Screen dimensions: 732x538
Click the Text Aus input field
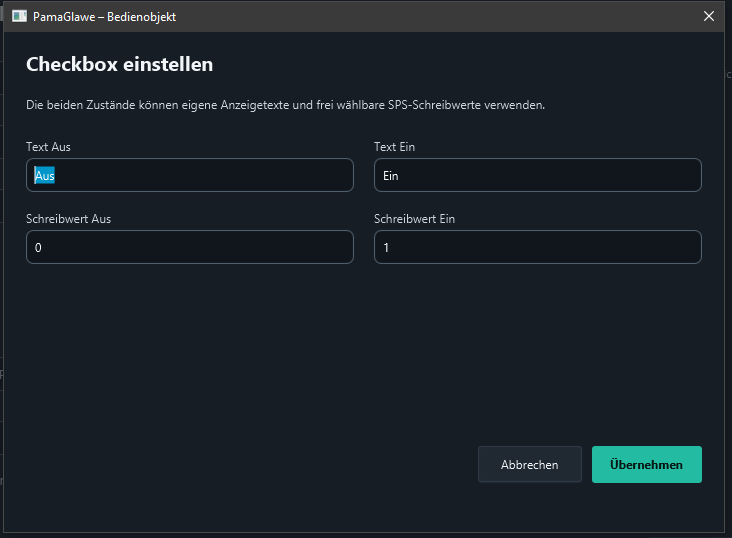coord(190,175)
